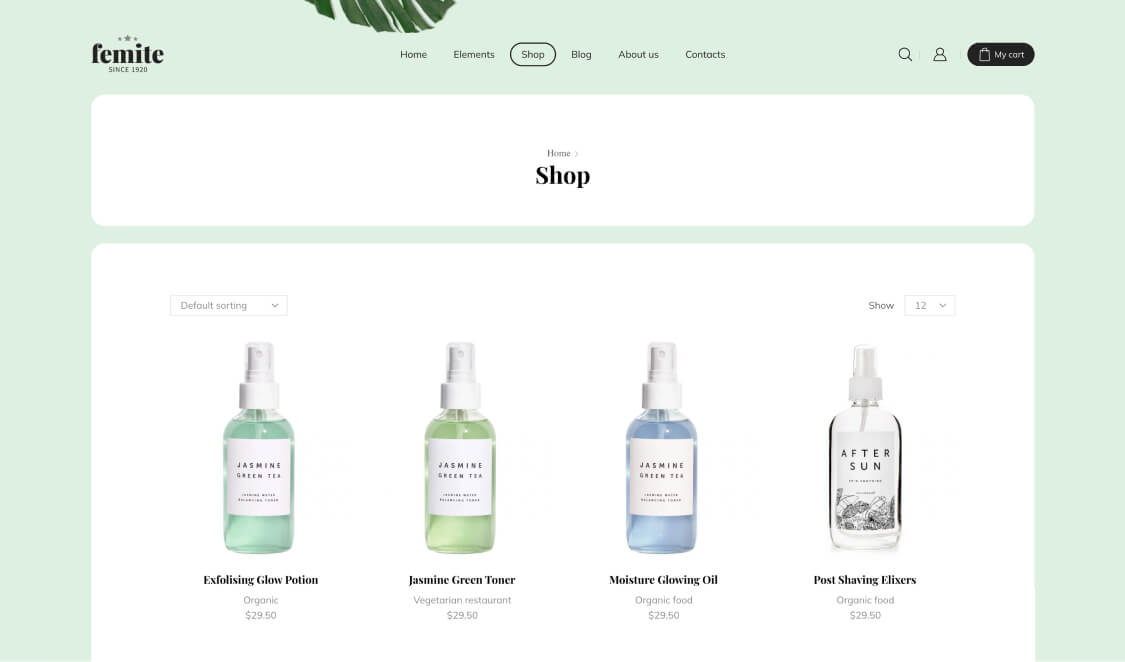Viewport: 1125px width, 662px height.
Task: Open the Elements menu
Action: click(474, 55)
